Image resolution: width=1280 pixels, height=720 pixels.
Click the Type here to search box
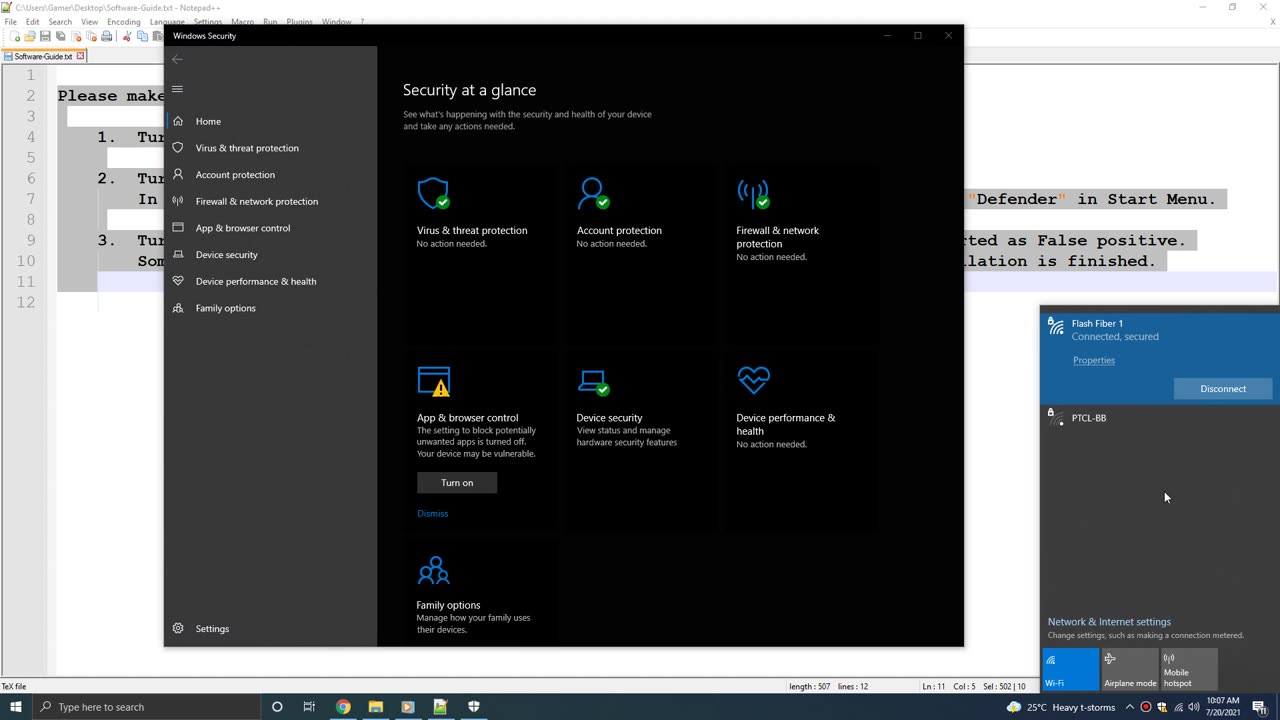click(146, 707)
